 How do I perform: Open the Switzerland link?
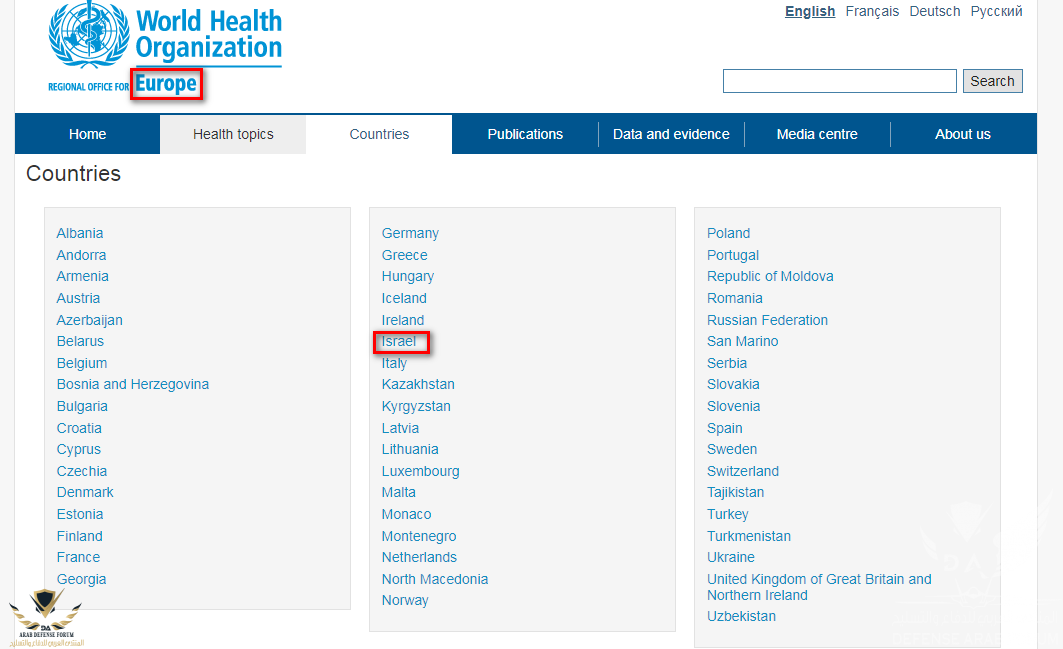click(743, 471)
